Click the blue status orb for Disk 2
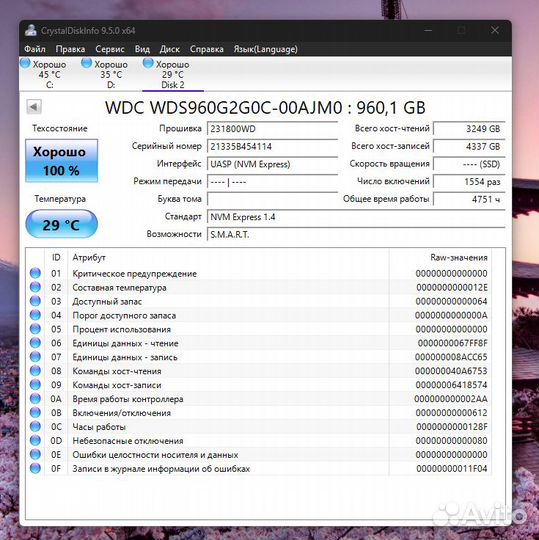 (x=148, y=63)
